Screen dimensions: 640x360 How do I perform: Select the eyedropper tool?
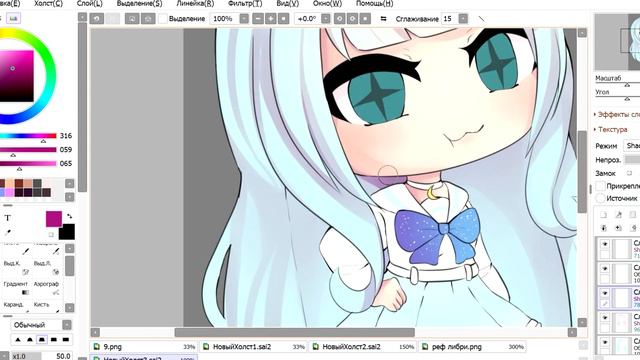pyautogui.click(x=7, y=233)
